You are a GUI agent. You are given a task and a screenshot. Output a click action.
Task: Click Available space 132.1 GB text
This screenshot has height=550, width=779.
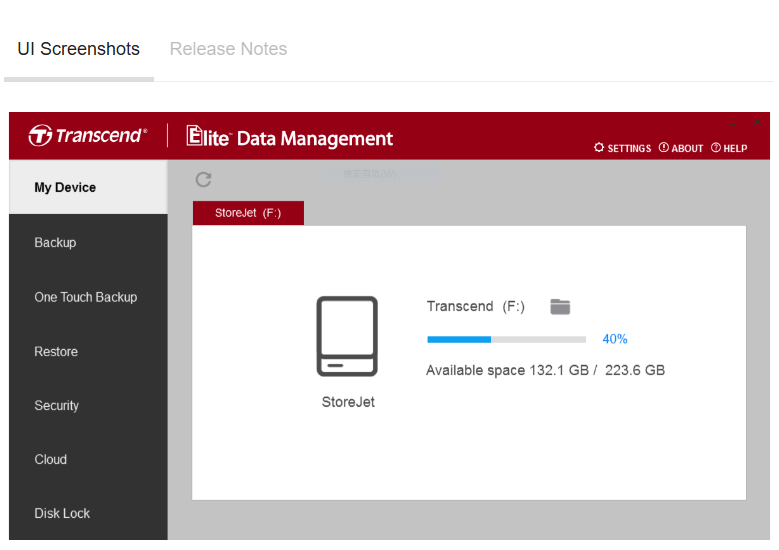pyautogui.click(x=508, y=370)
